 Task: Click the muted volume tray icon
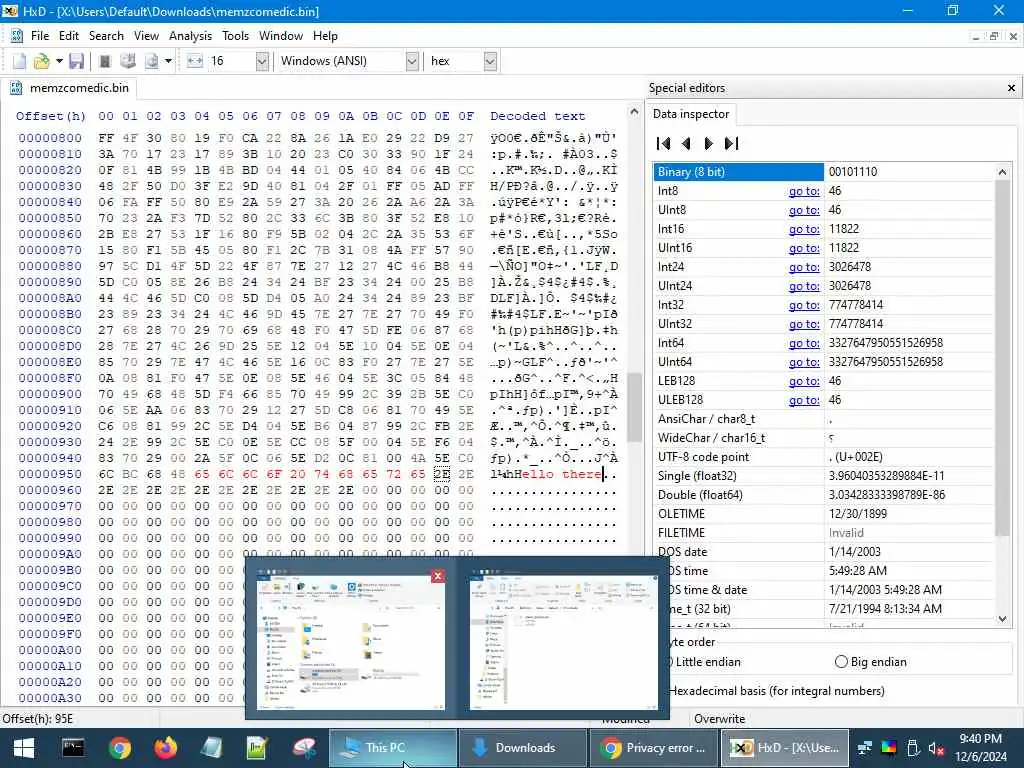click(936, 748)
